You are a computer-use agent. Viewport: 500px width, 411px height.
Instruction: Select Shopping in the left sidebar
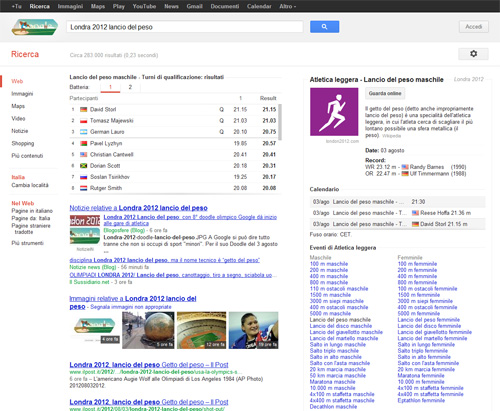point(23,143)
